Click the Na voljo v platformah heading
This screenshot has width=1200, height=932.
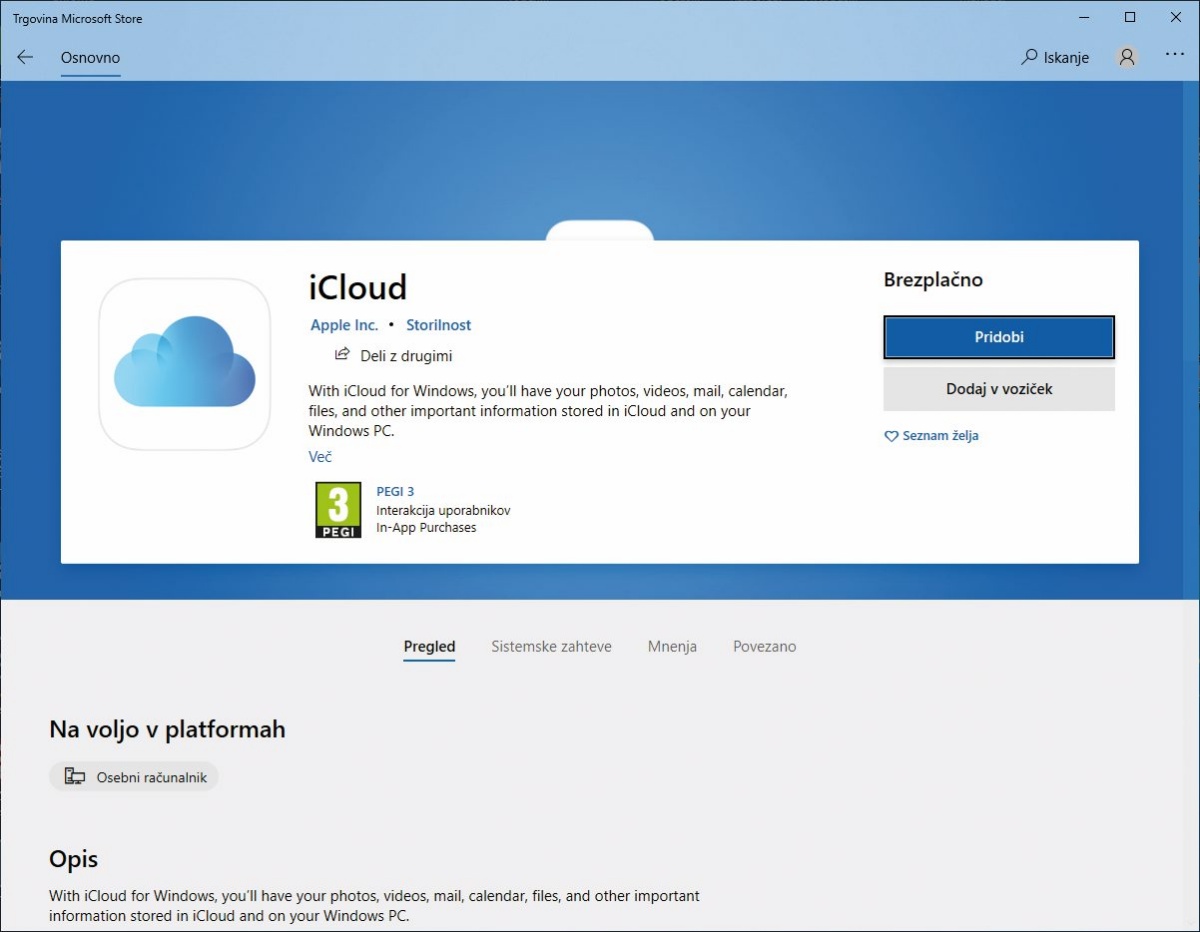[167, 730]
